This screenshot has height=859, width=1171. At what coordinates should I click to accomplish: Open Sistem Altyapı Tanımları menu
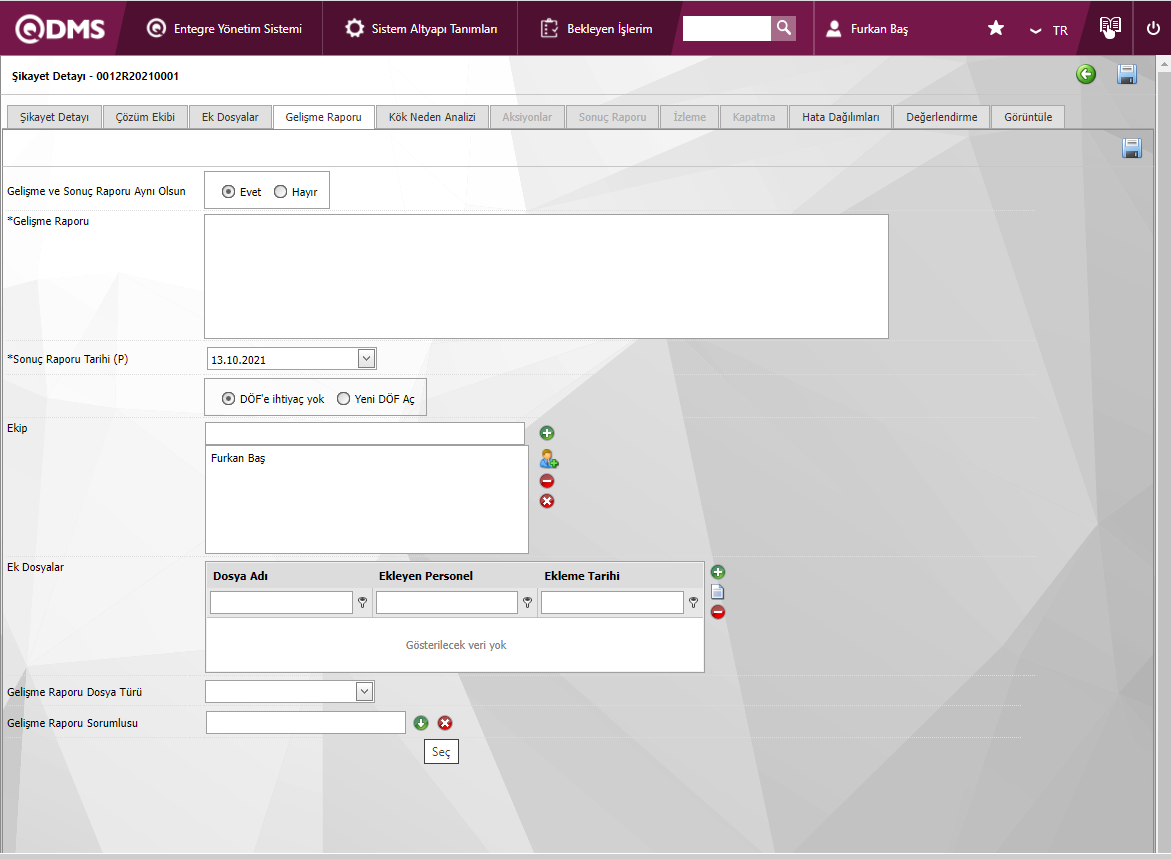pyautogui.click(x=420, y=28)
